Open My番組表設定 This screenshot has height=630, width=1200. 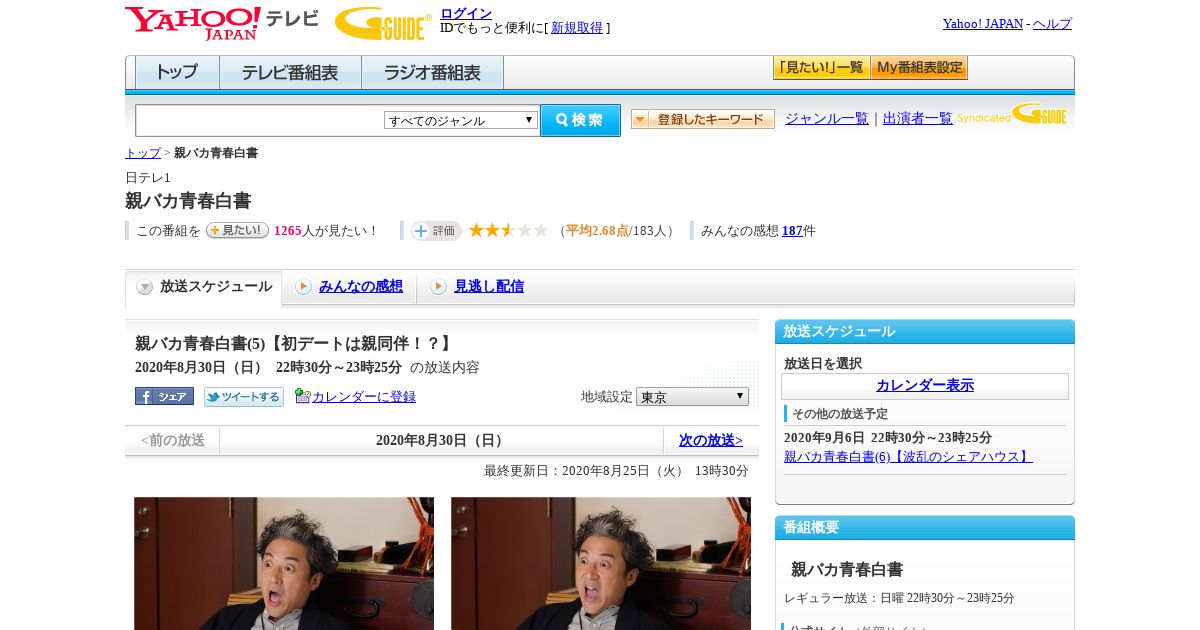tap(919, 68)
